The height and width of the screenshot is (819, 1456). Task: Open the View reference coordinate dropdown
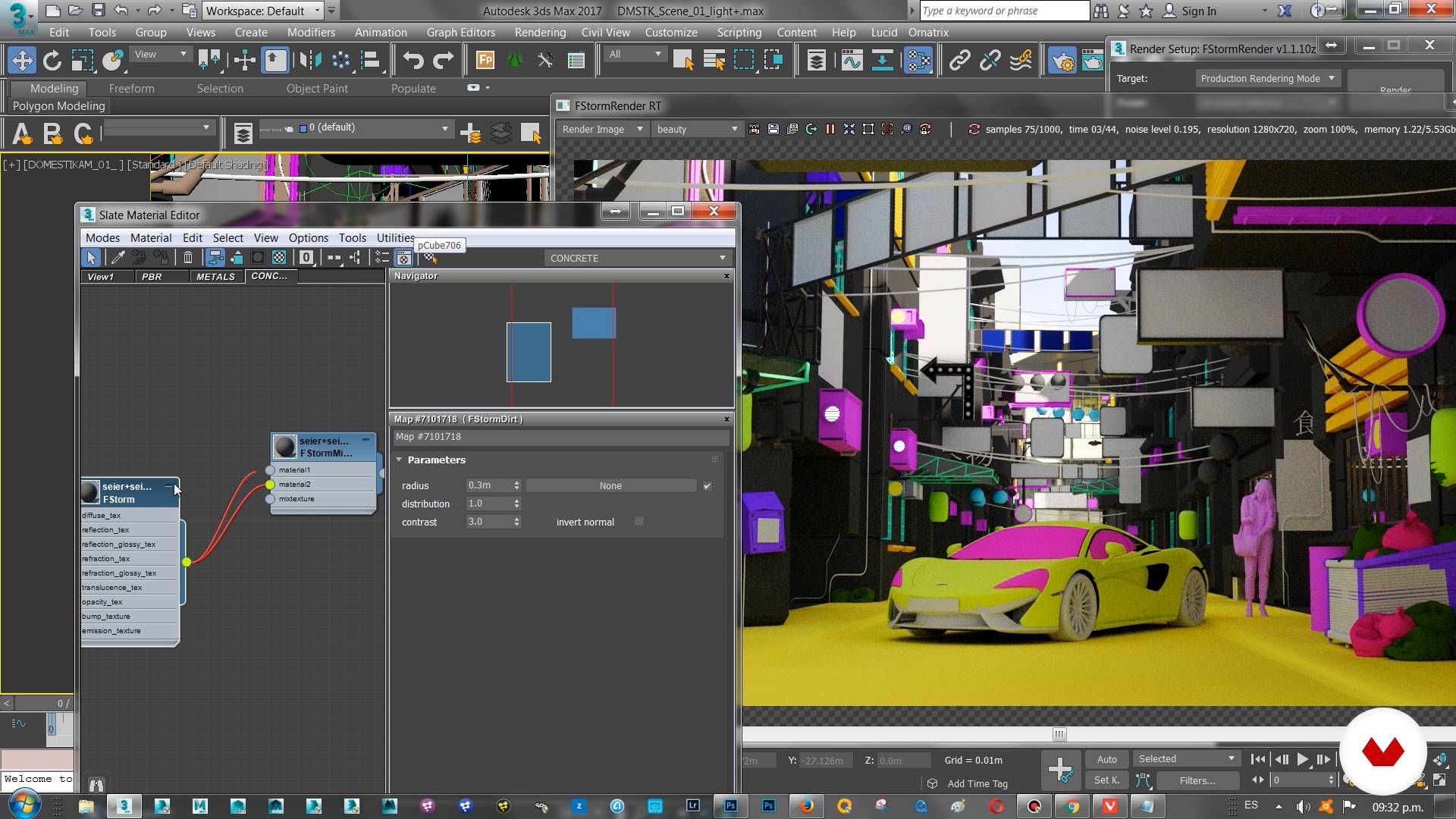coord(160,55)
